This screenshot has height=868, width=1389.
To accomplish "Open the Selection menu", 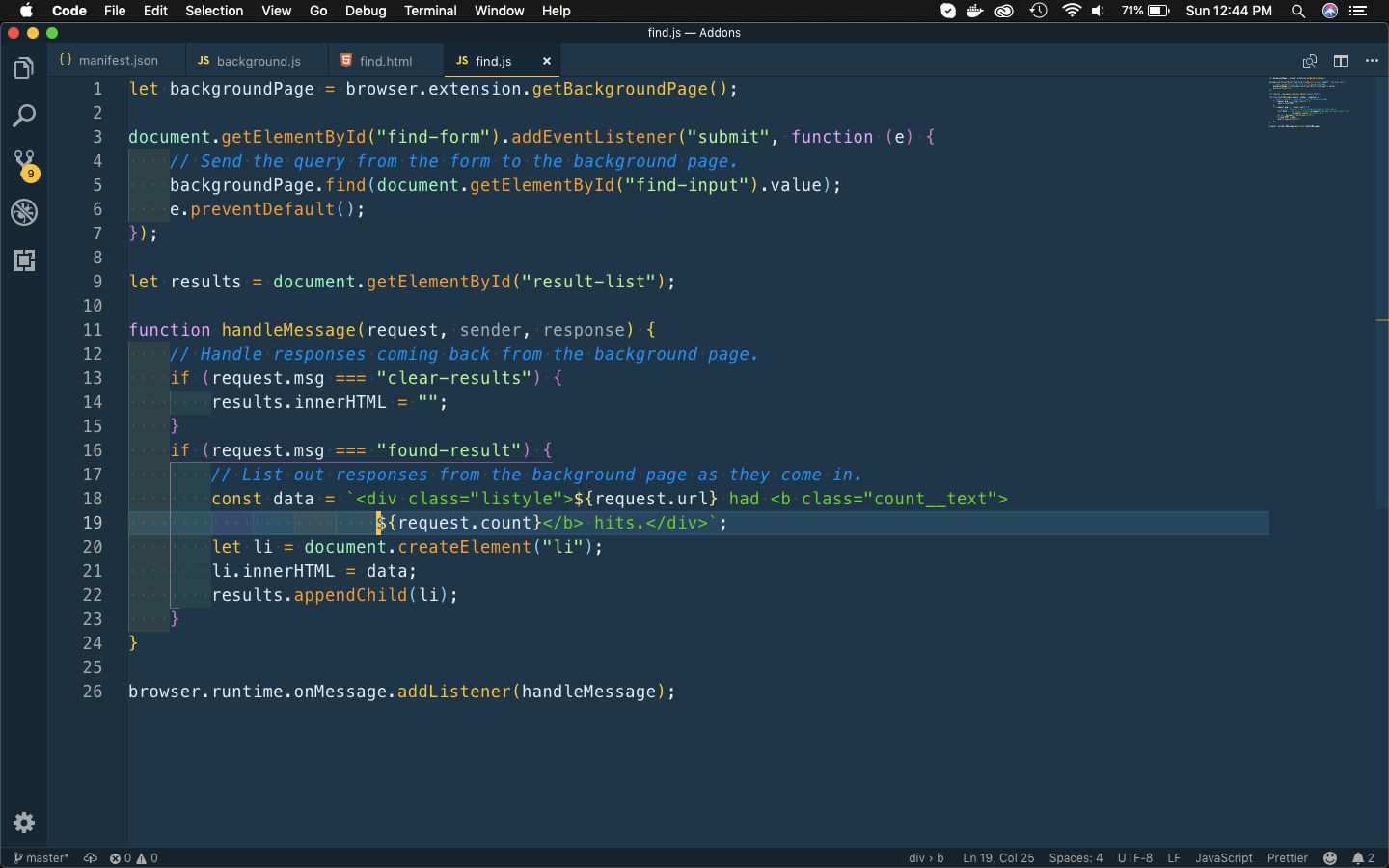I will point(214,11).
